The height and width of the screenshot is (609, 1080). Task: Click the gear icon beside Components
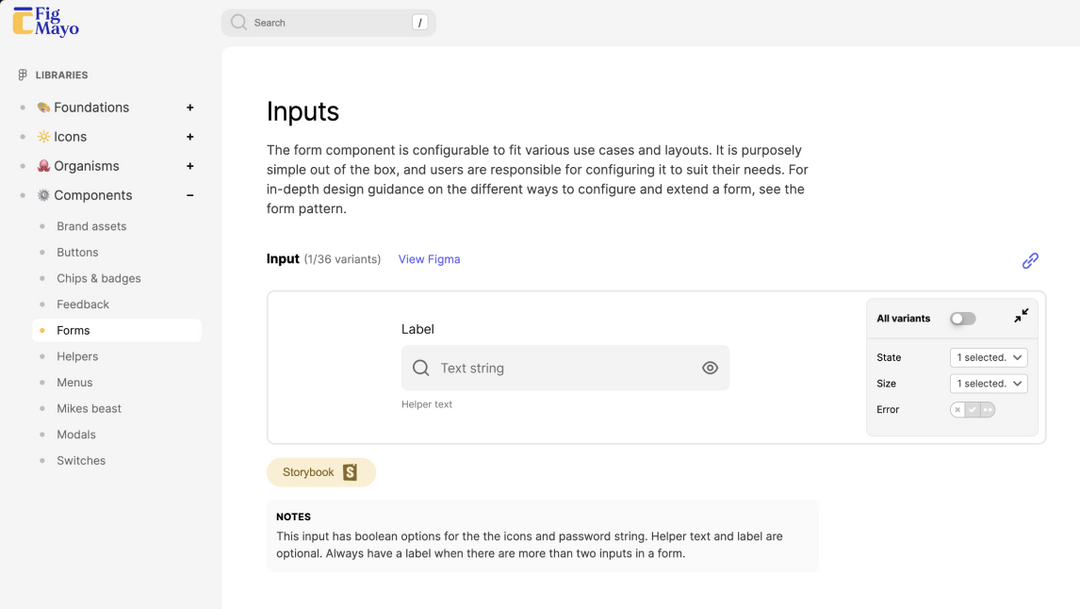tap(43, 195)
